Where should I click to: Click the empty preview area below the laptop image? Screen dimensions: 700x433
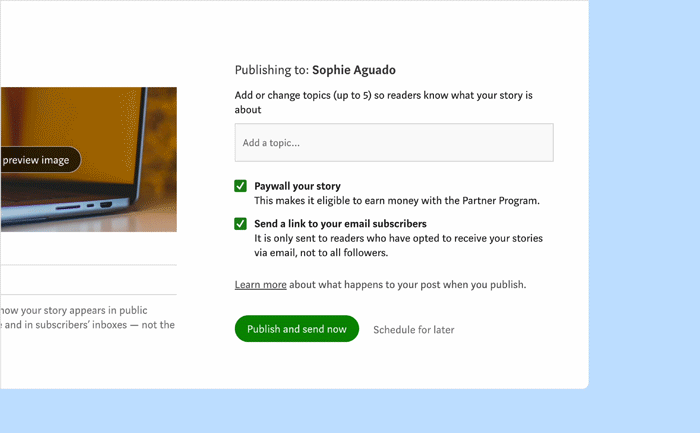(88, 248)
